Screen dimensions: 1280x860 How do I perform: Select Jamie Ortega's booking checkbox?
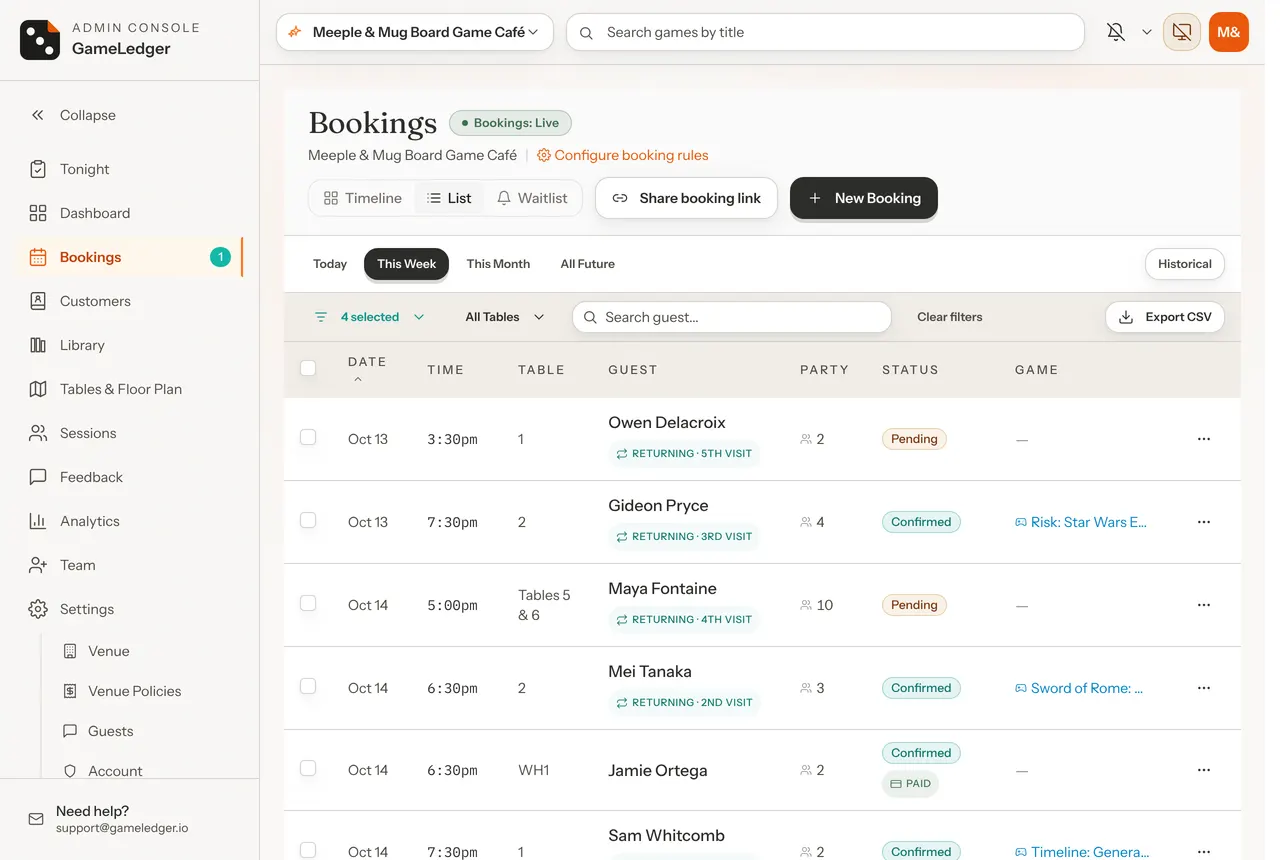point(308,768)
